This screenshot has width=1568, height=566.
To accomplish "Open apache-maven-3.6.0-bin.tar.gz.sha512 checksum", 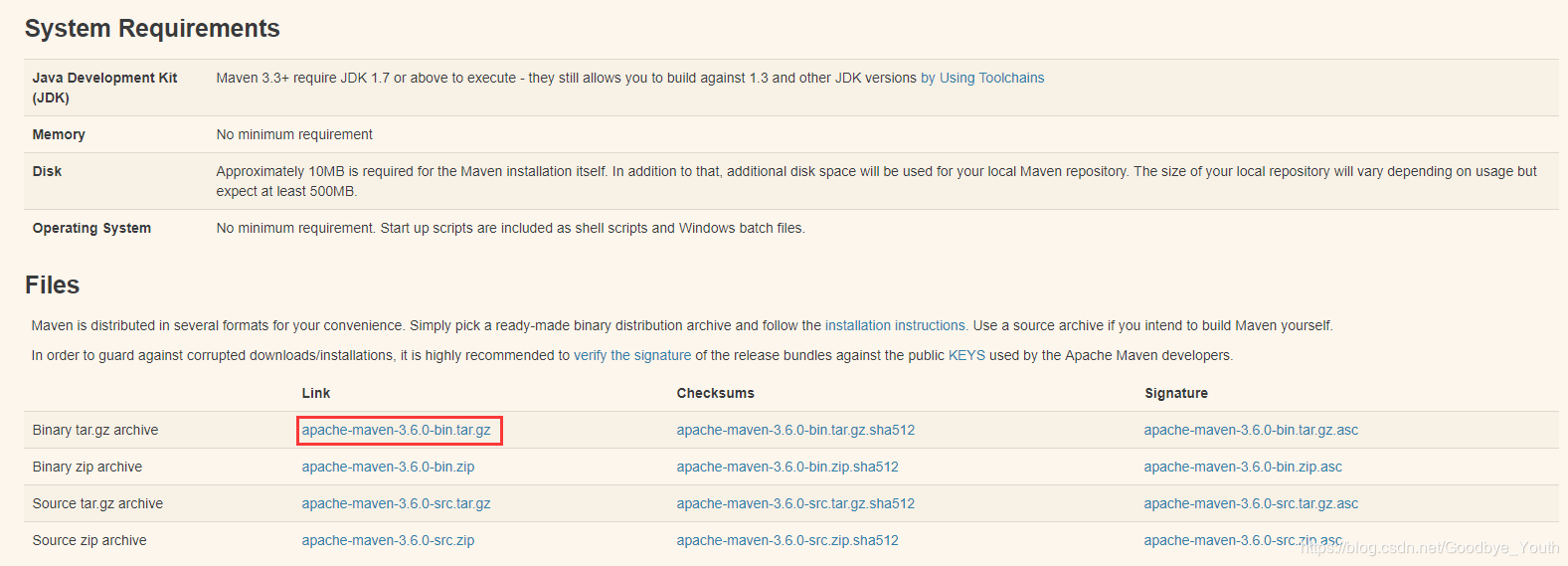I will click(795, 430).
